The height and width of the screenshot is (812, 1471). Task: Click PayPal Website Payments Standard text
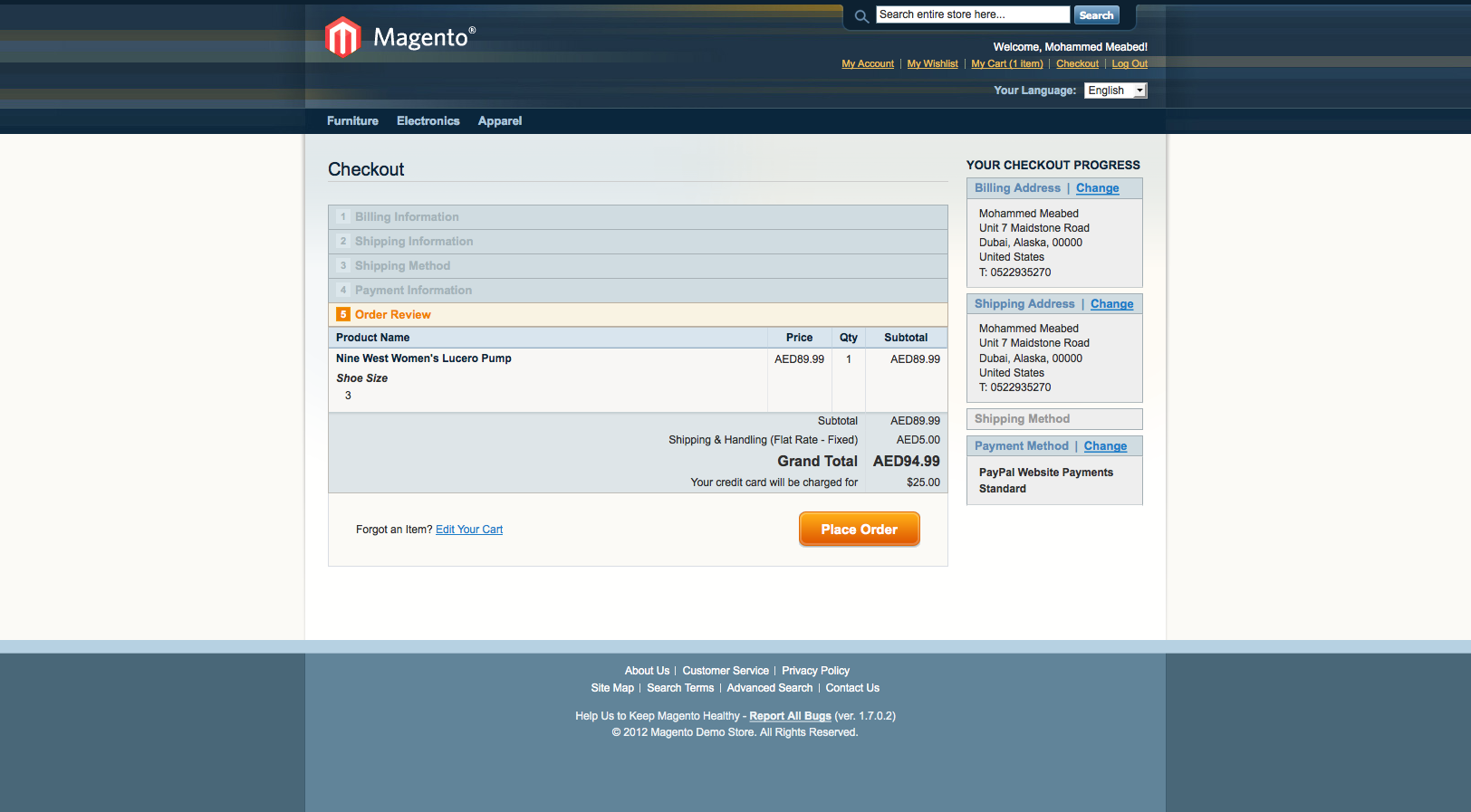1046,481
